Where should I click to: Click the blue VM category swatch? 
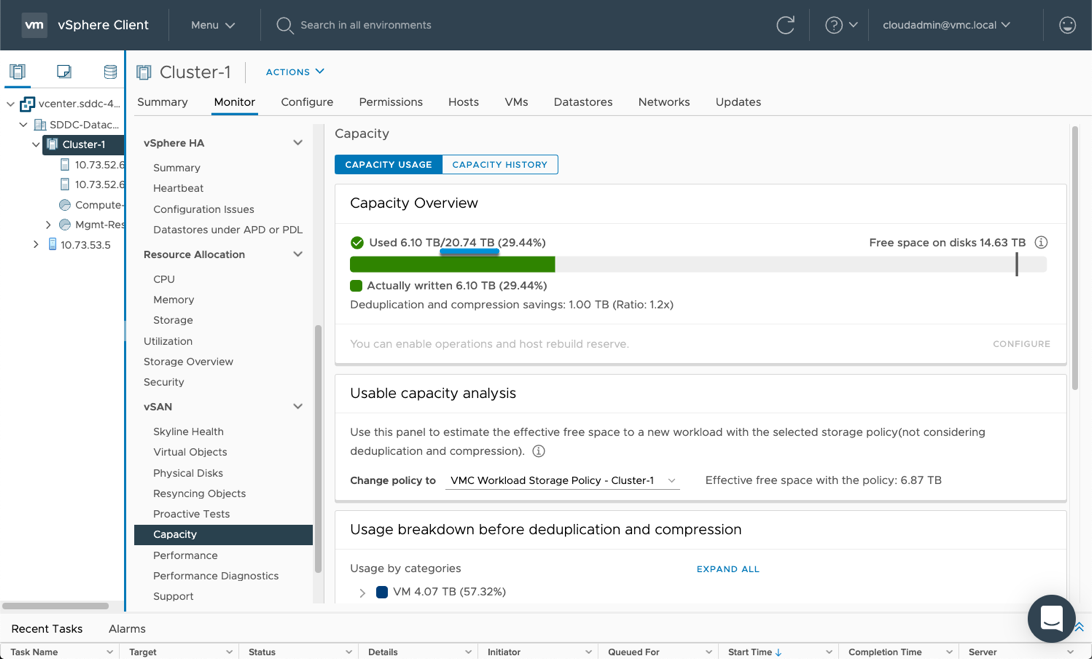pos(382,592)
